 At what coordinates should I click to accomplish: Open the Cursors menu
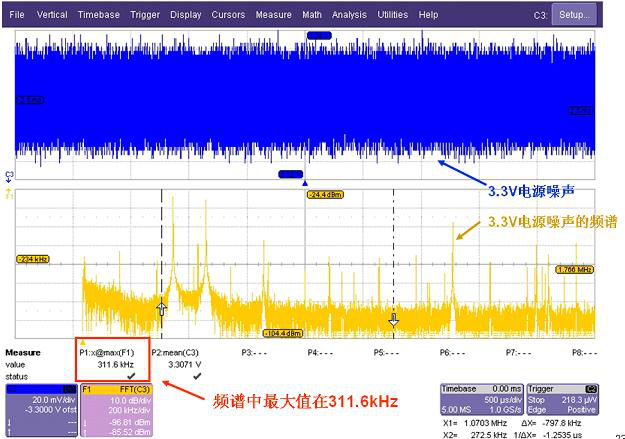pos(227,15)
